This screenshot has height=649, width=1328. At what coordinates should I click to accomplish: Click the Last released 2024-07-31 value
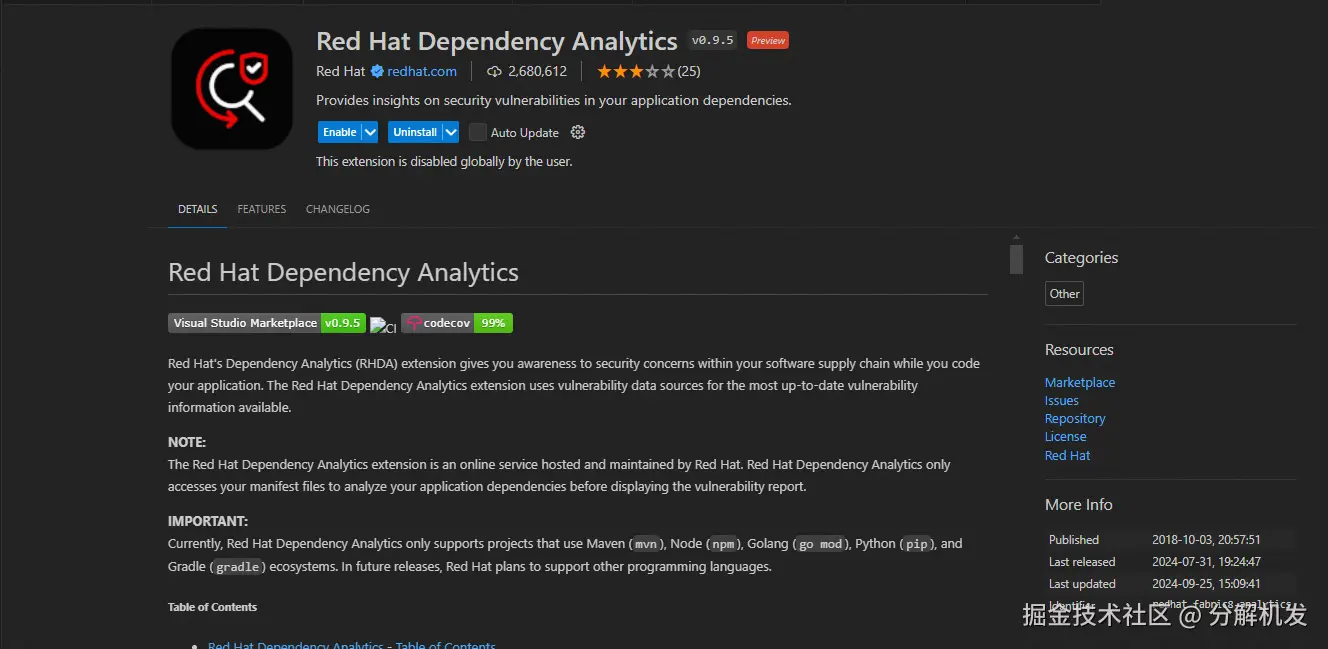point(1206,561)
